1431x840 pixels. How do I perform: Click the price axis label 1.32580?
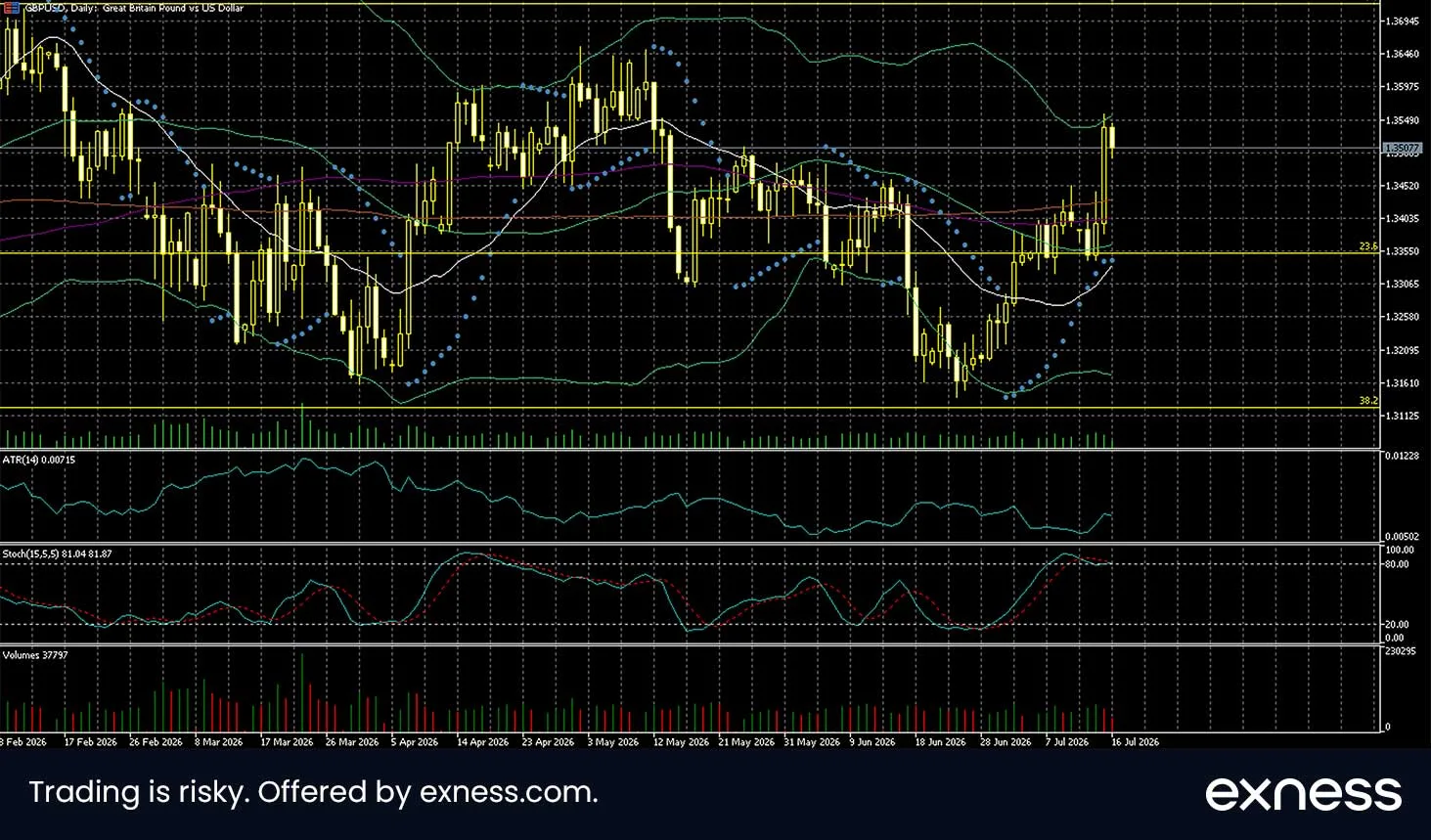[1403, 317]
